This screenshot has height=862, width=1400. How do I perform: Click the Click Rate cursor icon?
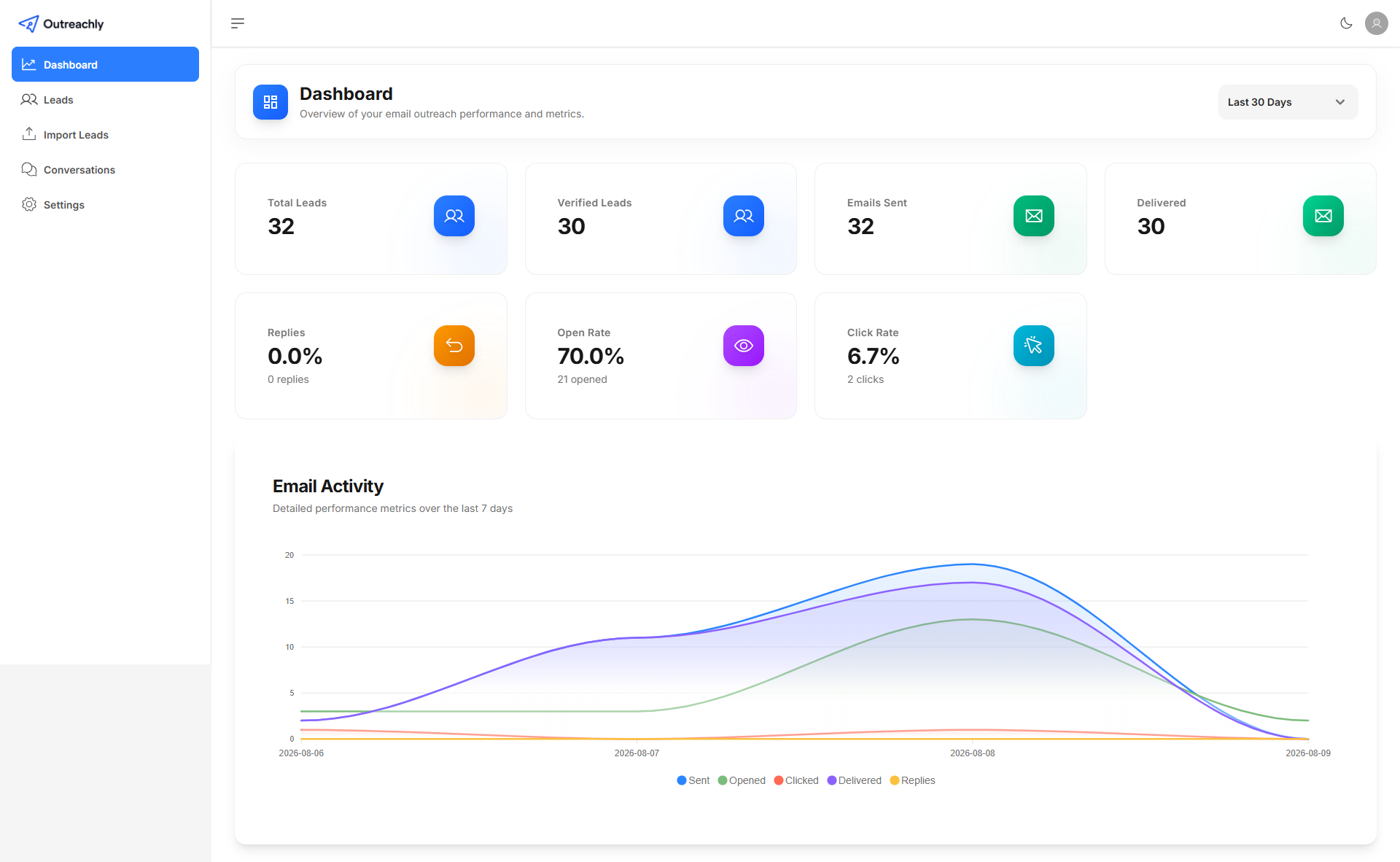click(1033, 346)
